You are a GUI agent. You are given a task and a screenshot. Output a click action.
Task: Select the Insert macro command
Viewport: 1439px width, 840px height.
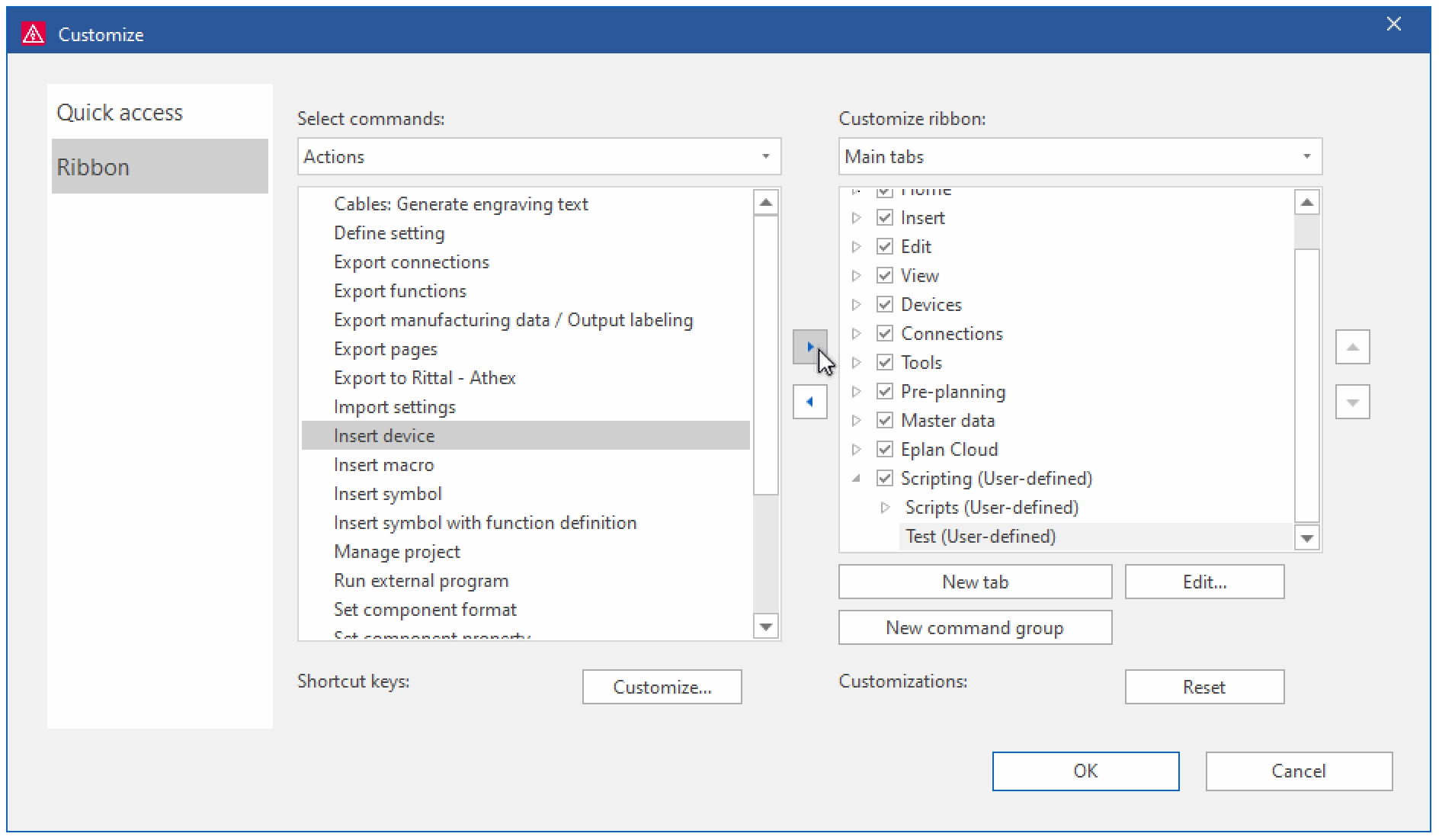(526, 464)
